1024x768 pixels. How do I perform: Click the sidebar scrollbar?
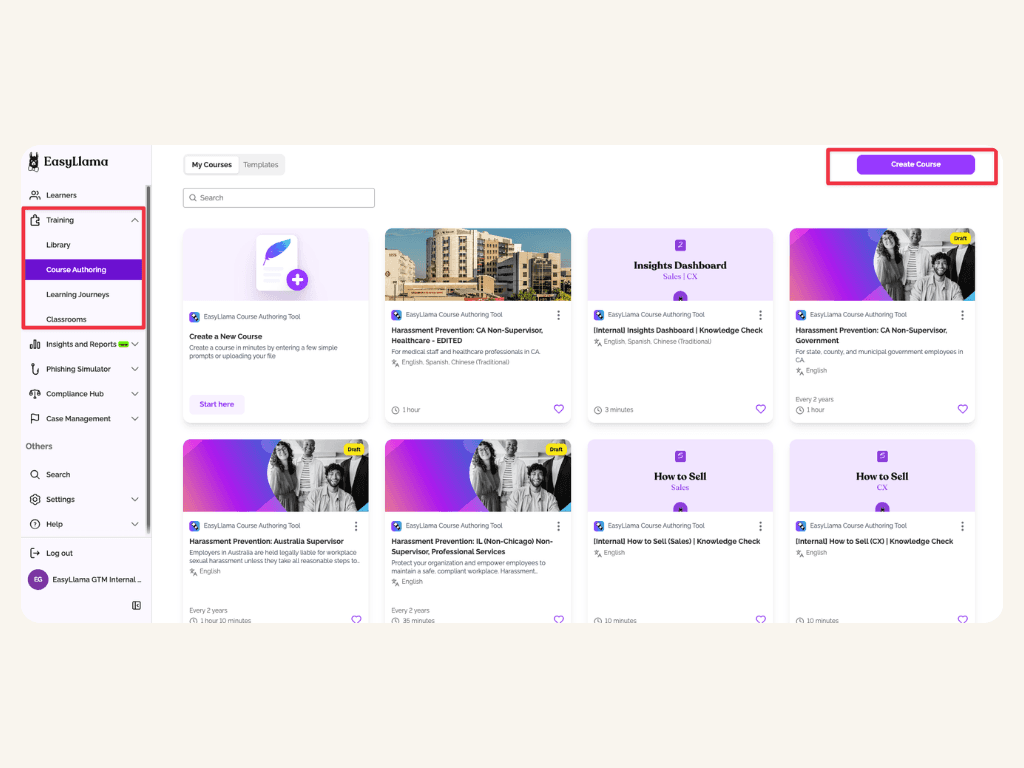click(148, 359)
